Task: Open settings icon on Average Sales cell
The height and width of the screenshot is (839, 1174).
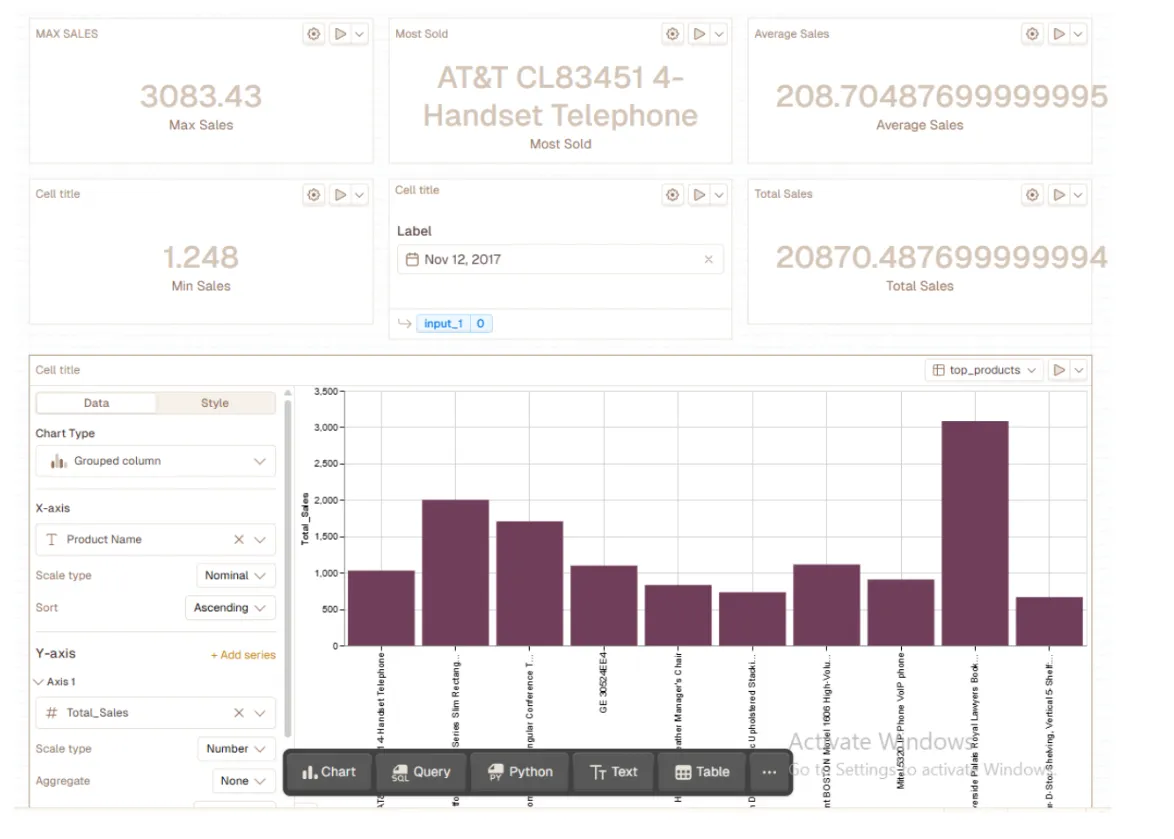Action: point(1032,34)
